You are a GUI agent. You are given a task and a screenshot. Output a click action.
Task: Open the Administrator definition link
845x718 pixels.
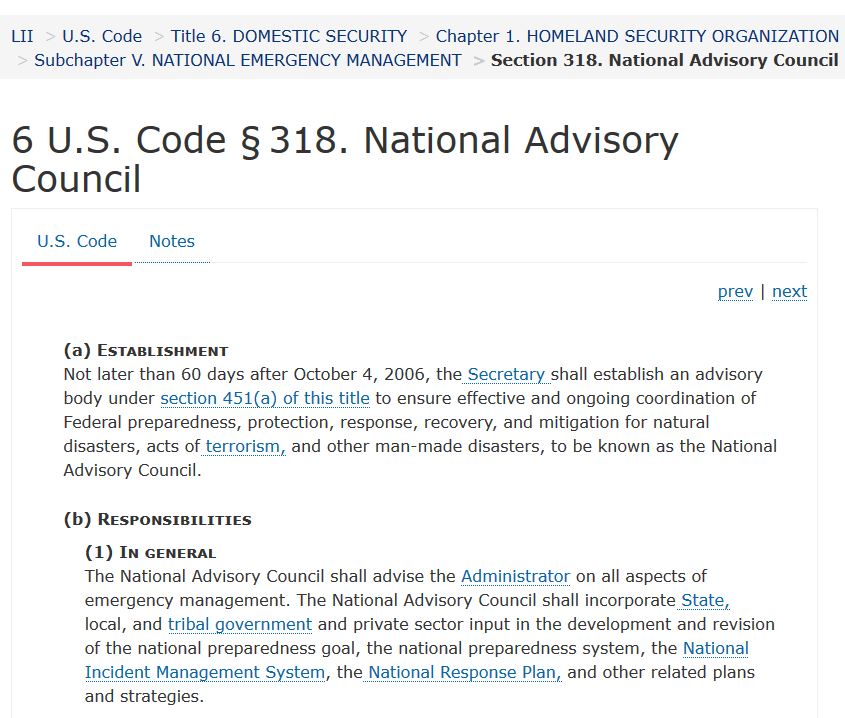tap(516, 576)
